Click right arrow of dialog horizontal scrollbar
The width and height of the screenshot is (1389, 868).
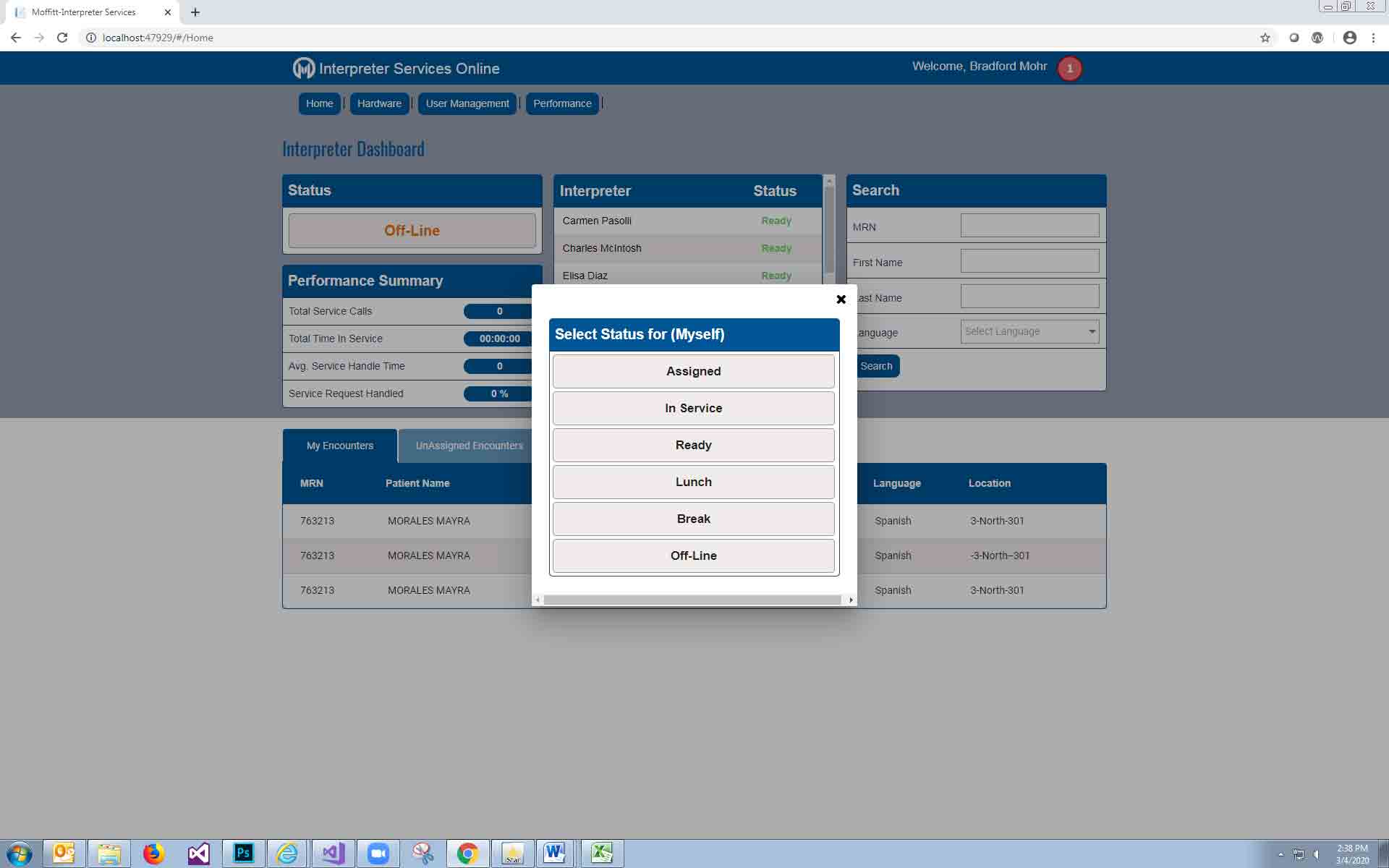click(x=851, y=600)
